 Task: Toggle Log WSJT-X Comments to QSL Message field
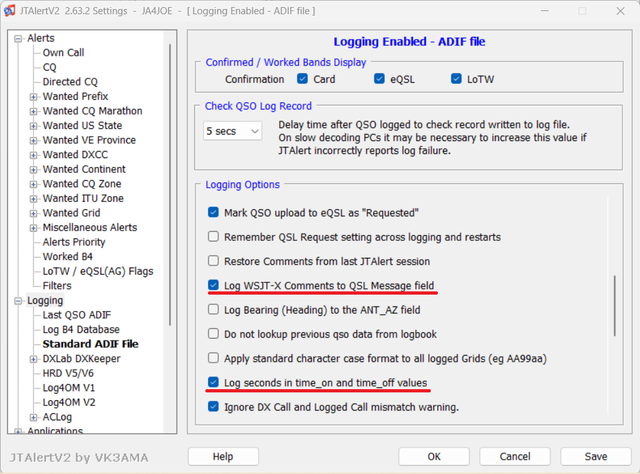pyautogui.click(x=213, y=285)
